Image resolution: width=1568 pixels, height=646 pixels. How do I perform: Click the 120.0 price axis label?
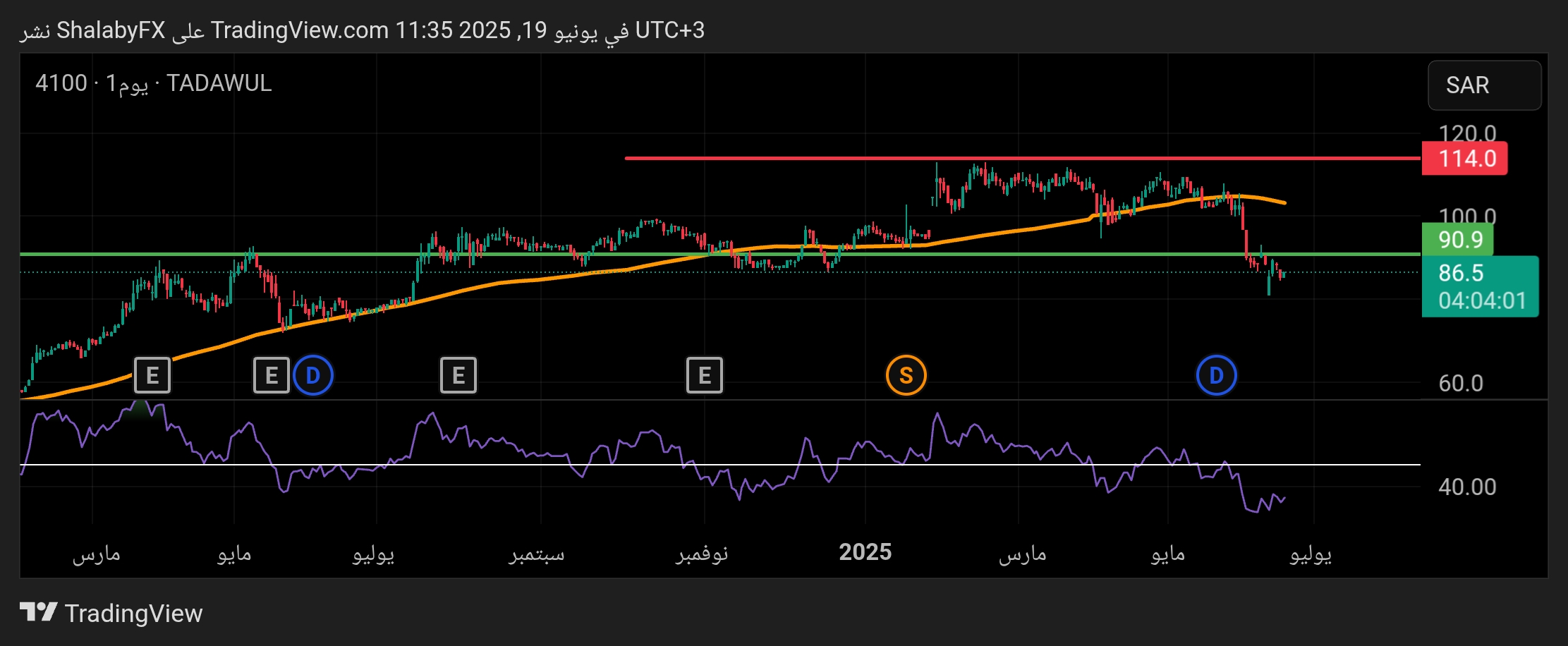[1467, 133]
